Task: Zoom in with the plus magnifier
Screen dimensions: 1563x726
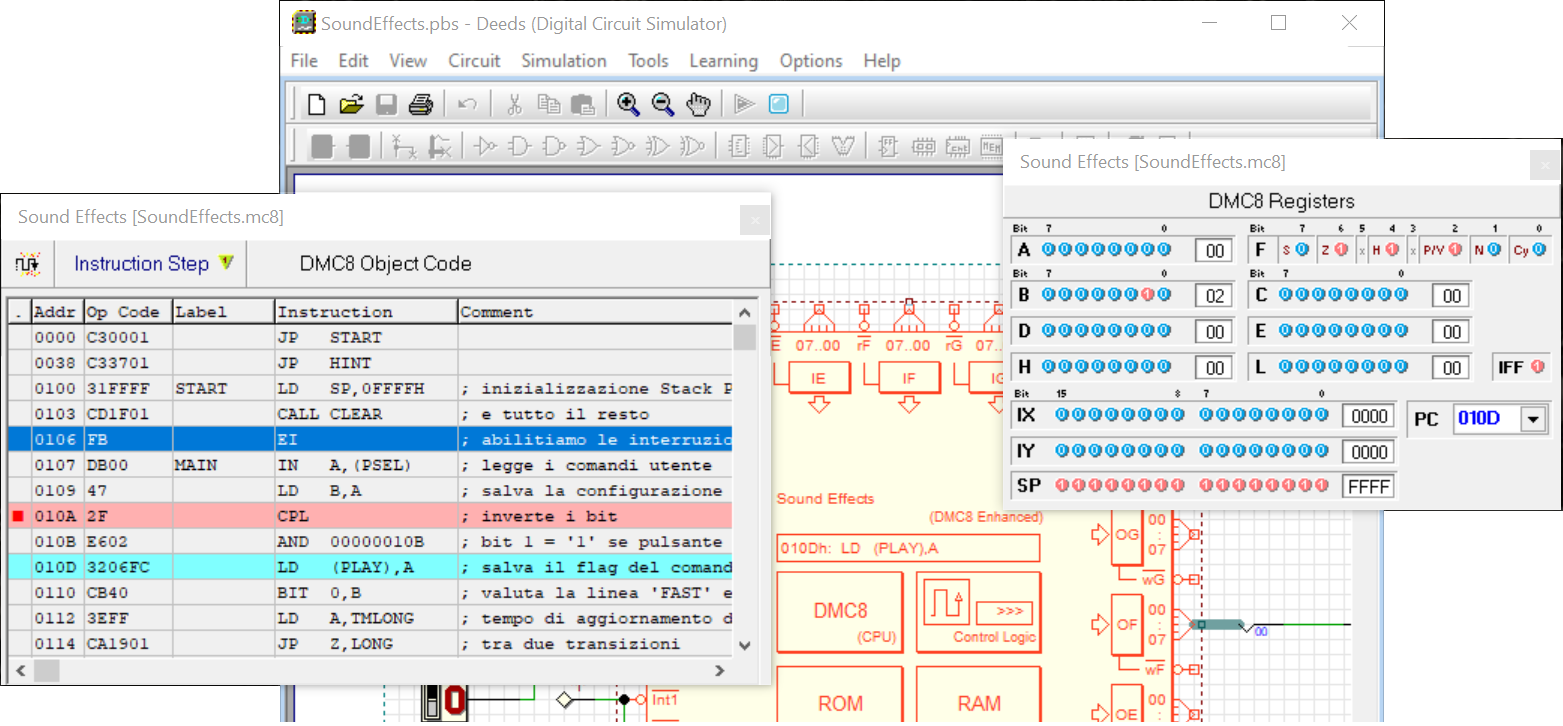Action: [628, 104]
